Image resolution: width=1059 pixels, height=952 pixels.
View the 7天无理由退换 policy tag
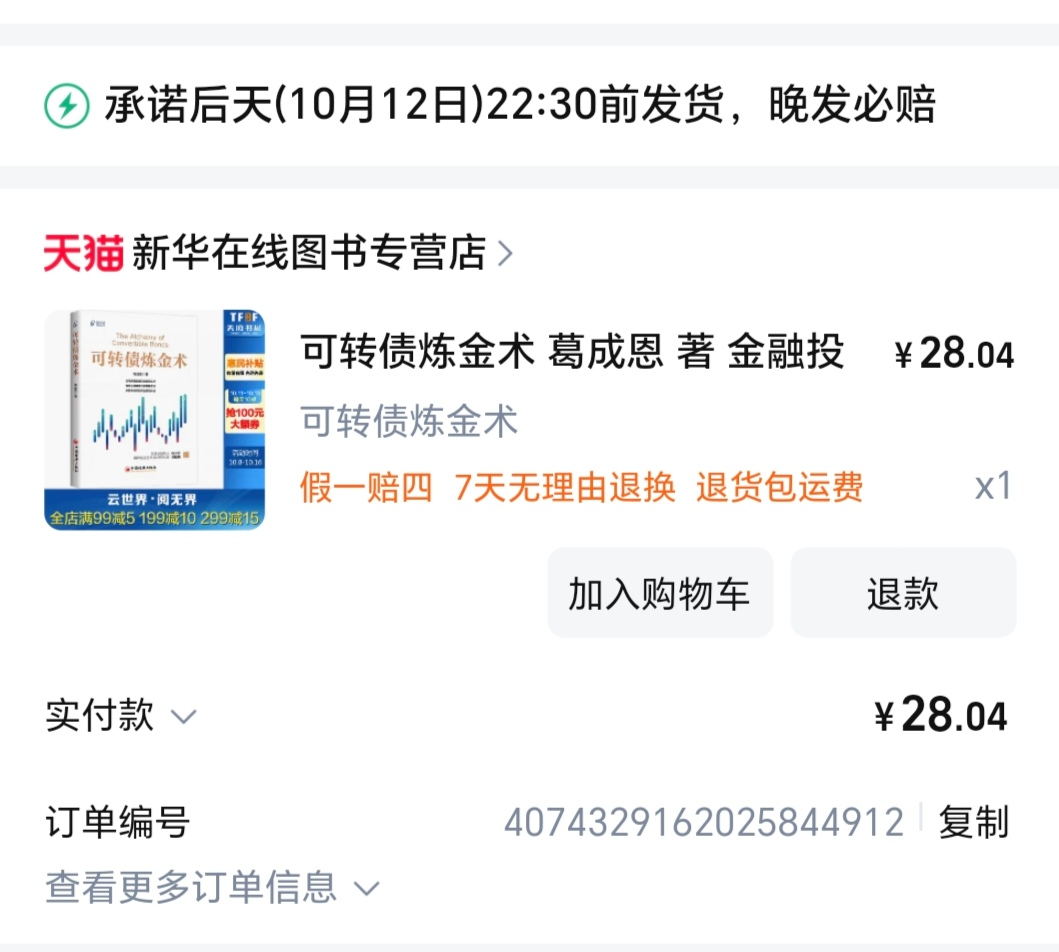coord(565,487)
